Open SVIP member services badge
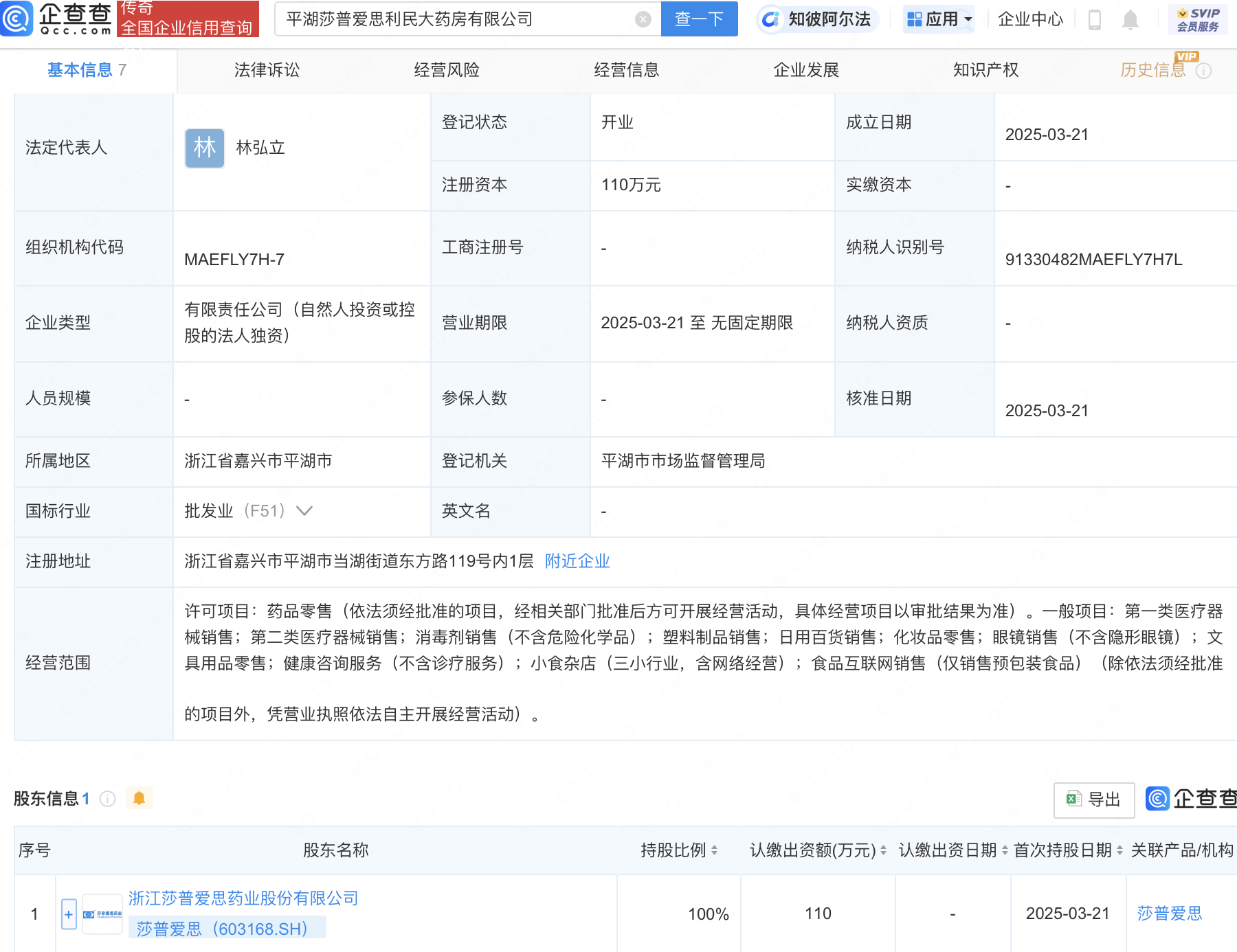The image size is (1237, 952). coord(1198,19)
